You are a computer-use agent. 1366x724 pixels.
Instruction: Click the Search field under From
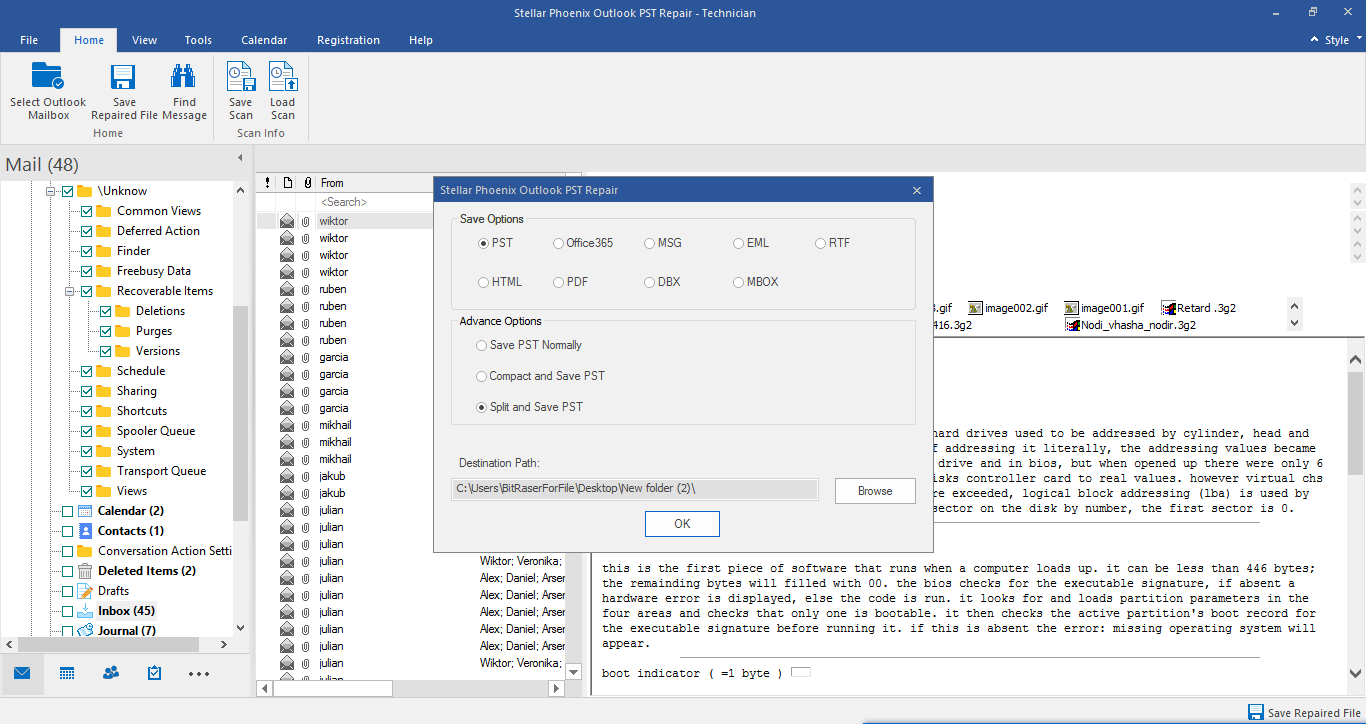click(x=375, y=202)
